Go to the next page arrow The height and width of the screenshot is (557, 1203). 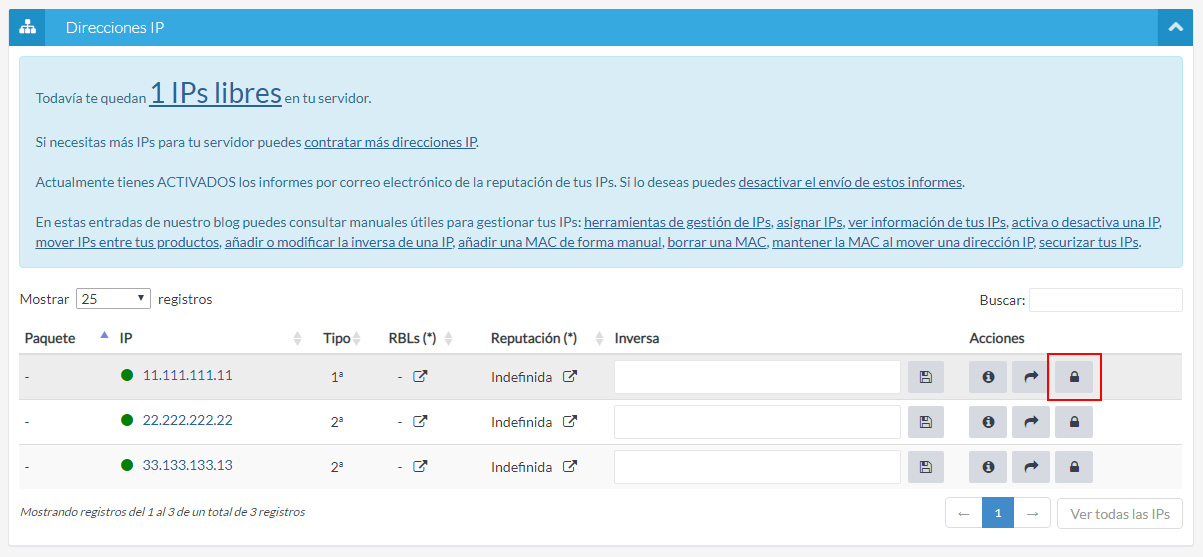[x=1032, y=513]
